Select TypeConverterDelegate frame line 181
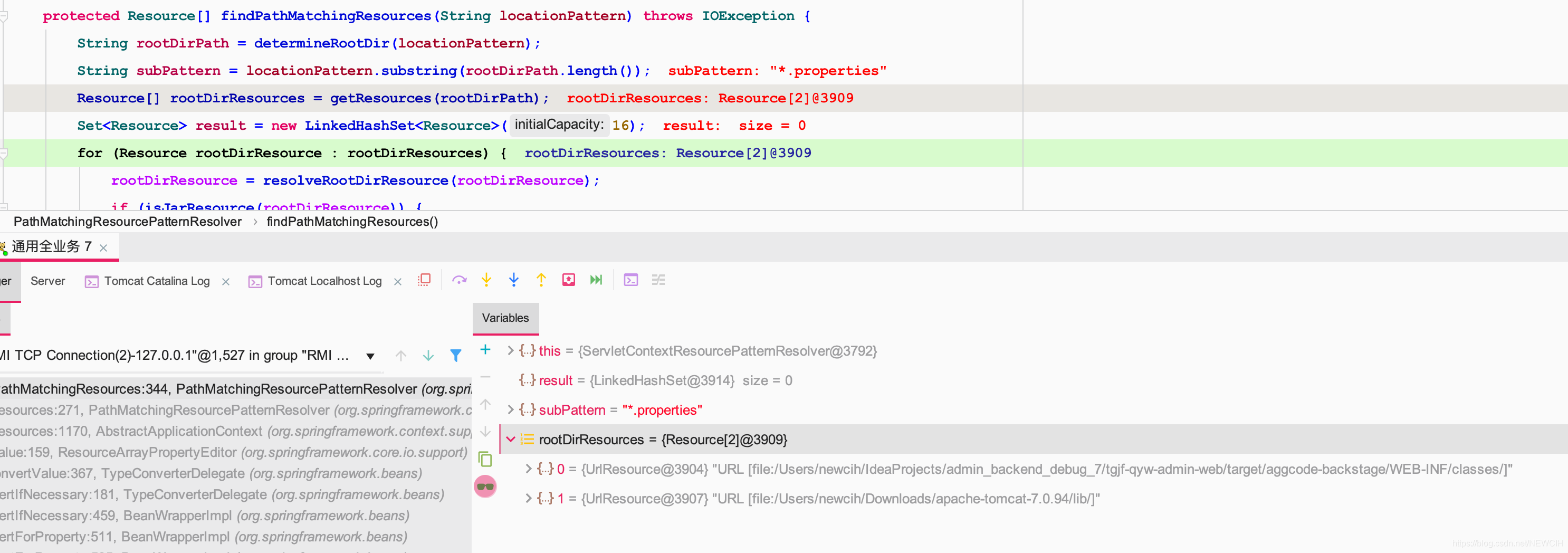The width and height of the screenshot is (1568, 553). click(x=235, y=494)
